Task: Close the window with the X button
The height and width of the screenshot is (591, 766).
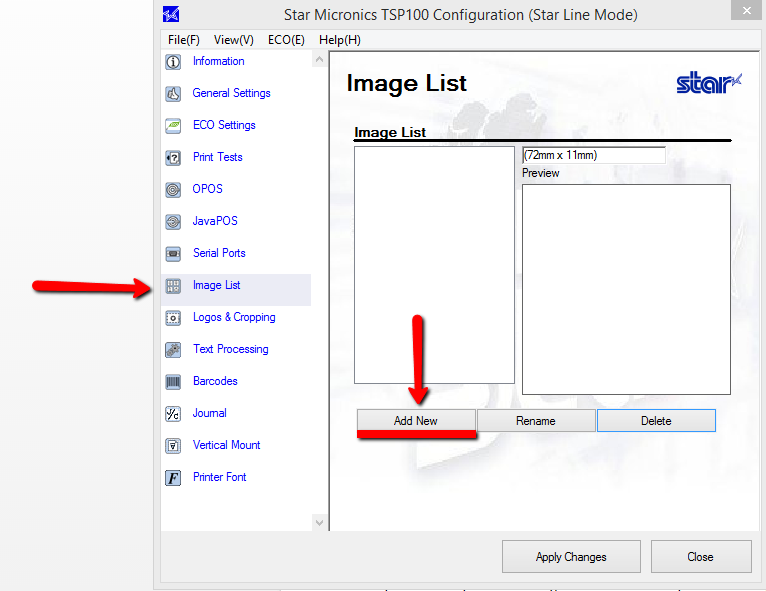Action: [746, 10]
